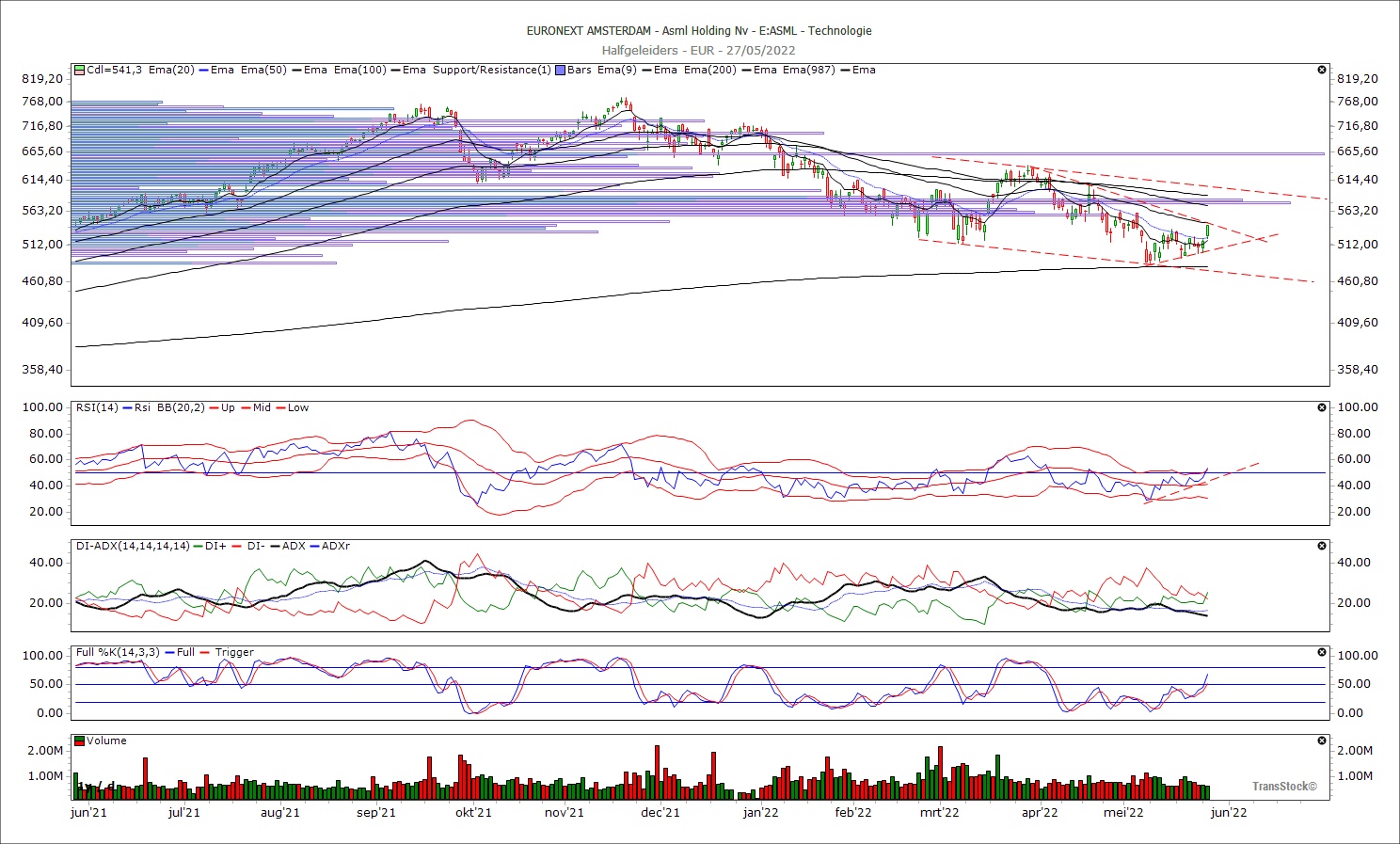This screenshot has height=844, width=1400.
Task: Click 2.00M on the right volume axis
Action: point(1355,751)
